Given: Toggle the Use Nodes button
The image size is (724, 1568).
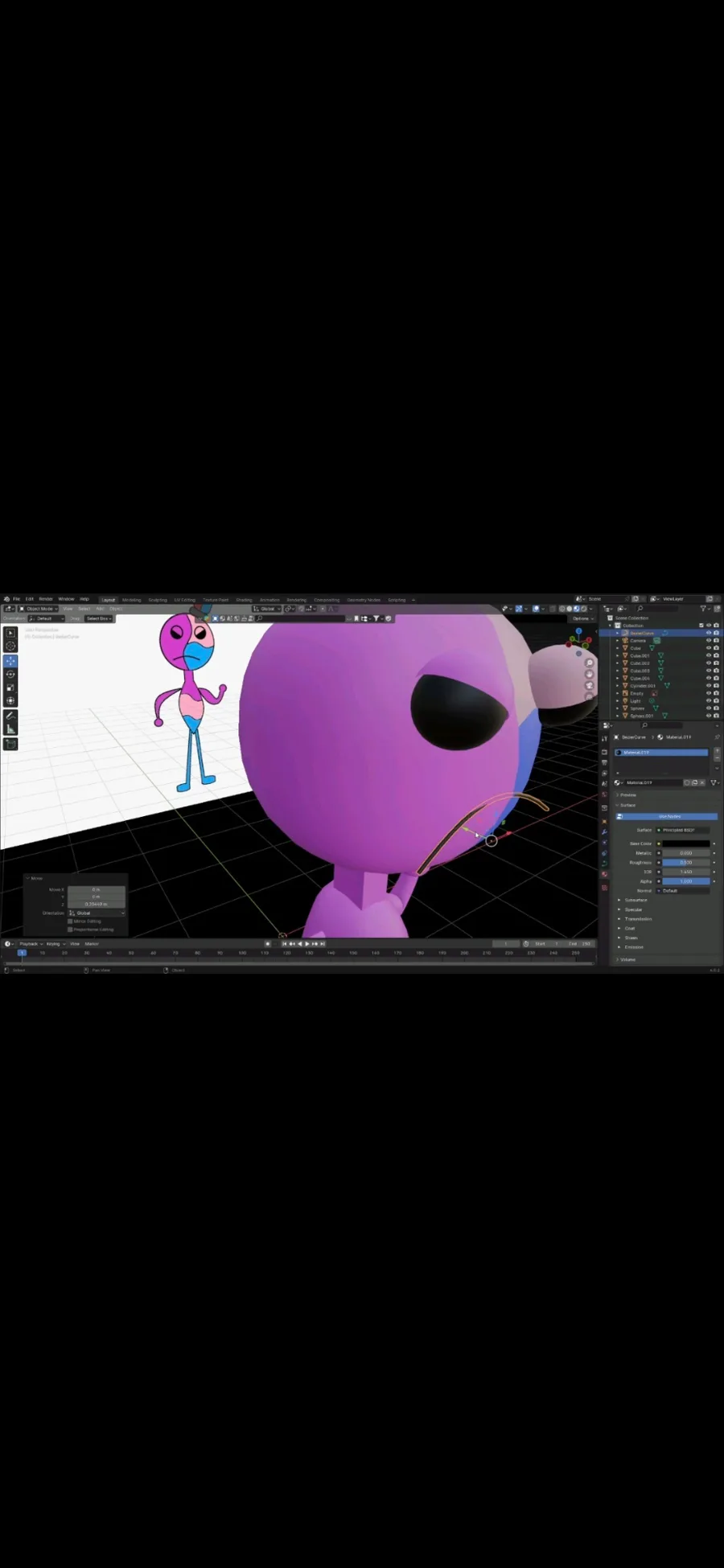Looking at the screenshot, I should [667, 816].
